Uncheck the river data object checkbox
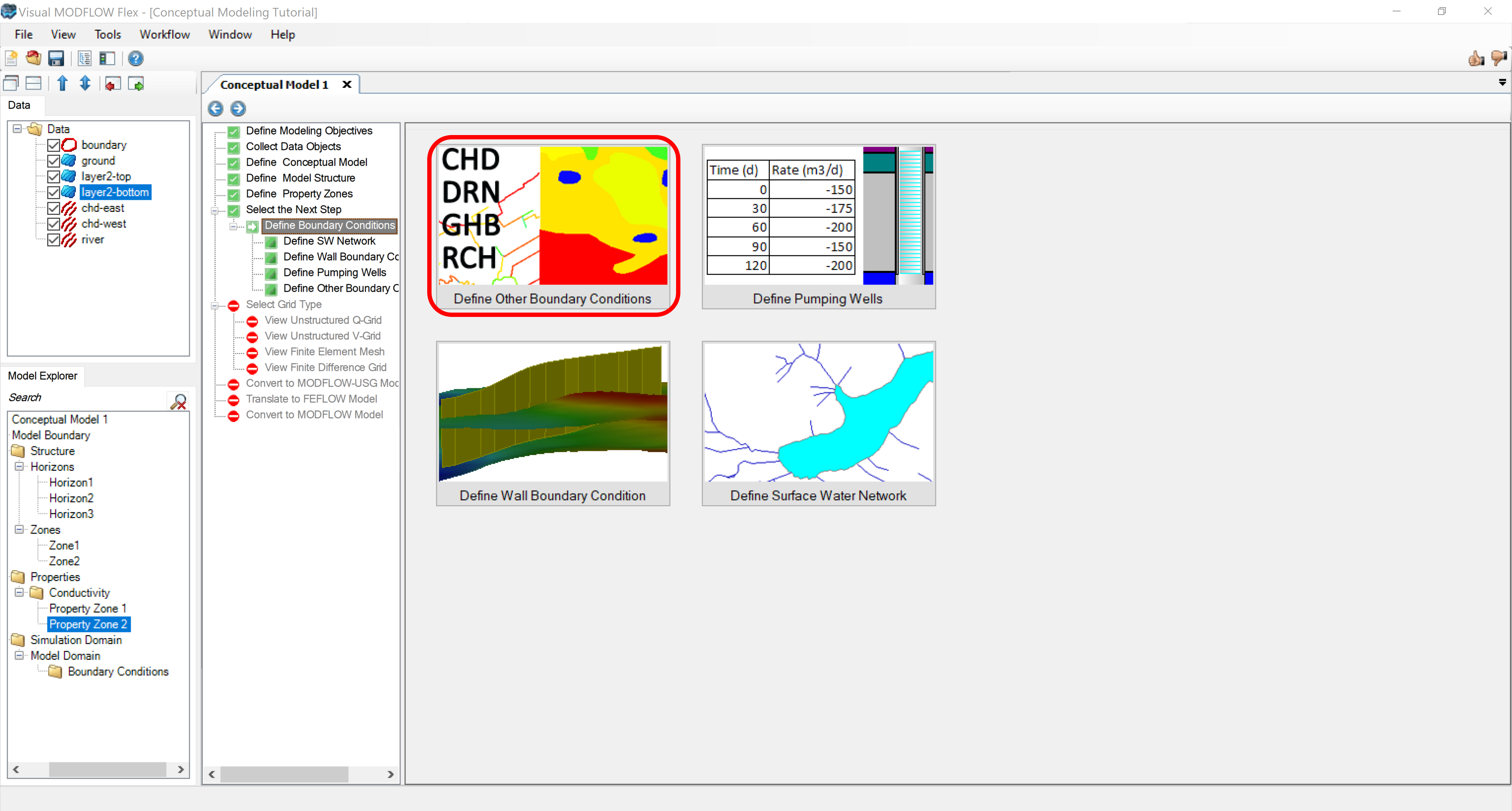Screen dimensions: 1512x811 [x=55, y=239]
